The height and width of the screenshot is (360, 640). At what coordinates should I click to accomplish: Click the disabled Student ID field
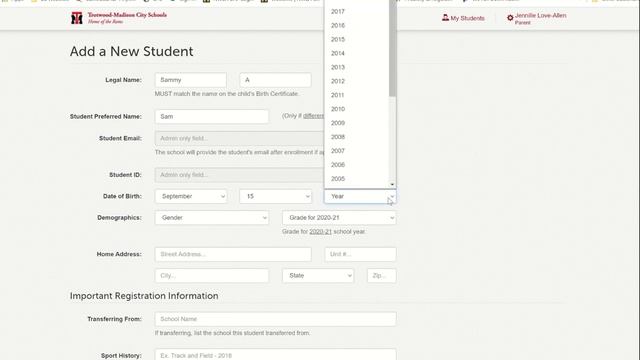click(x=240, y=175)
